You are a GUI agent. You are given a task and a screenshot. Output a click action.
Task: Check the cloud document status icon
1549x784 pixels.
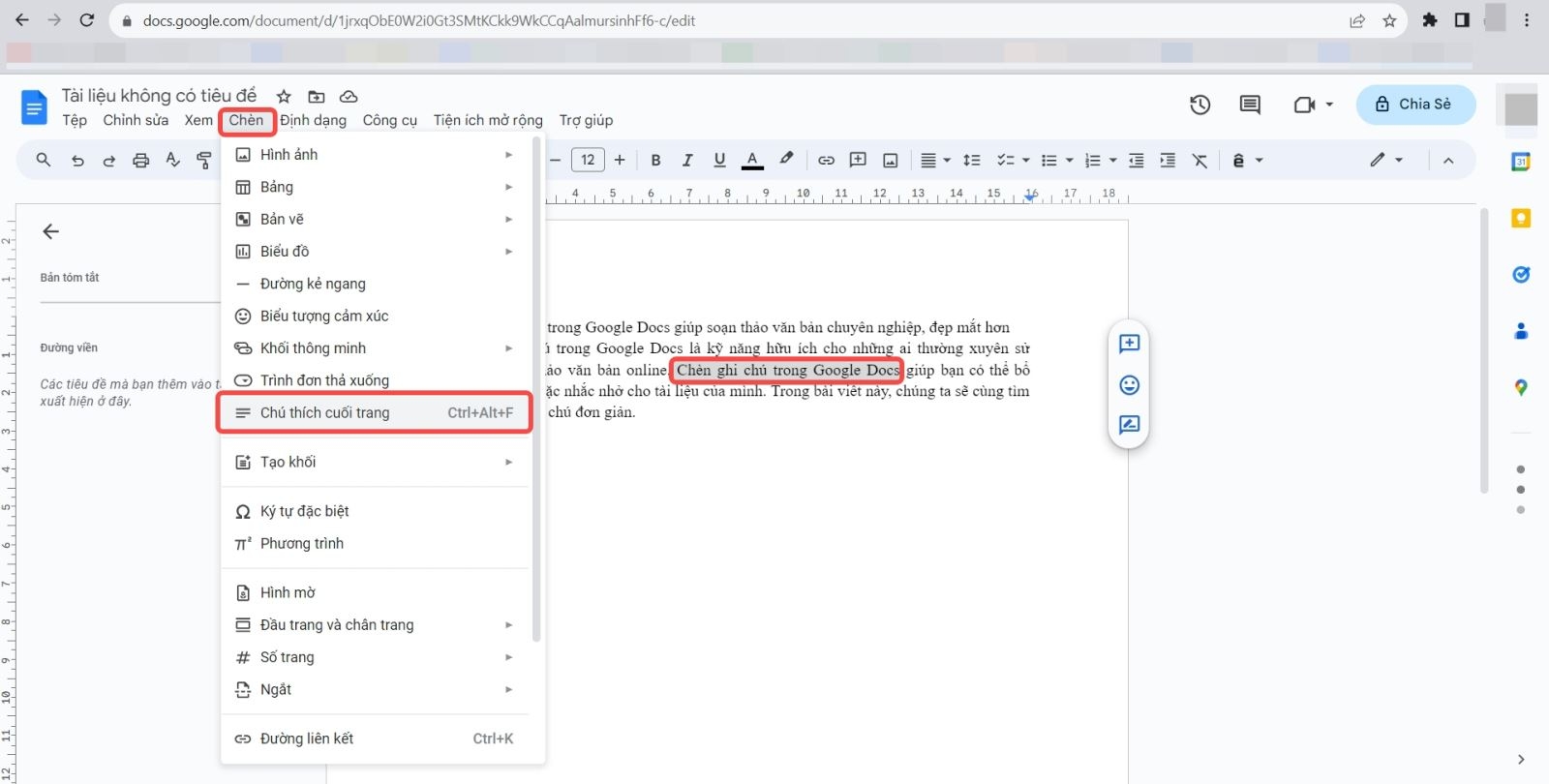pos(349,96)
